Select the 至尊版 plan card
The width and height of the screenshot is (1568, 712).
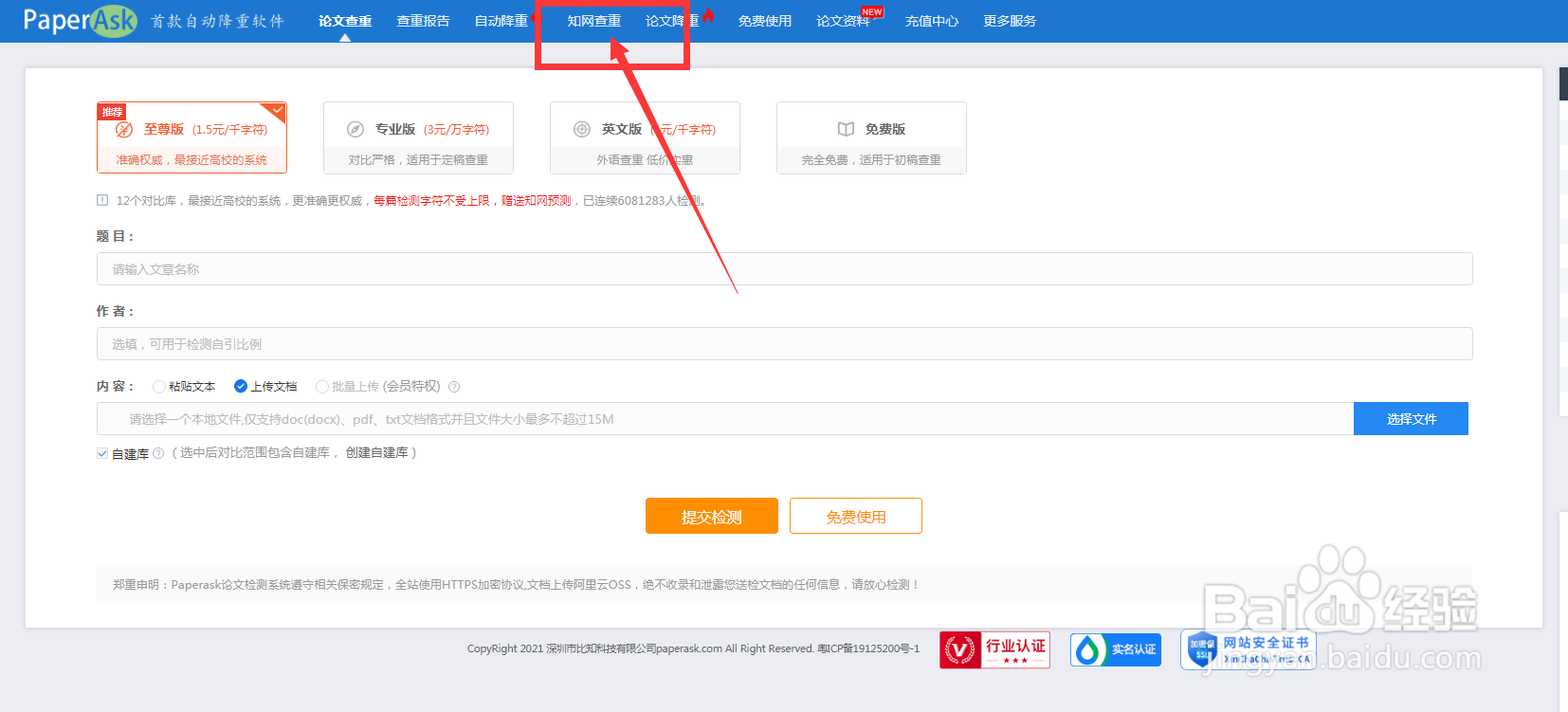coord(191,137)
